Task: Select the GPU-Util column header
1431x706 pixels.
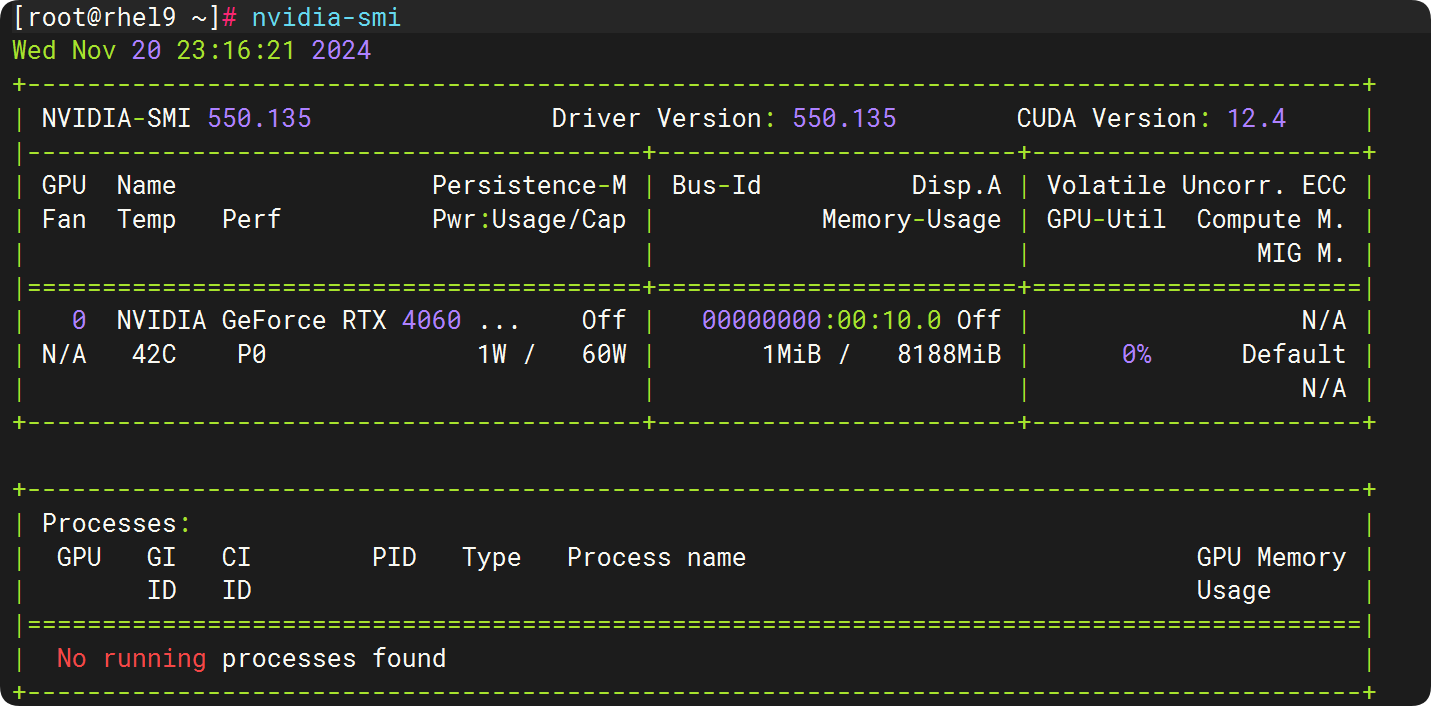Action: pos(1106,219)
